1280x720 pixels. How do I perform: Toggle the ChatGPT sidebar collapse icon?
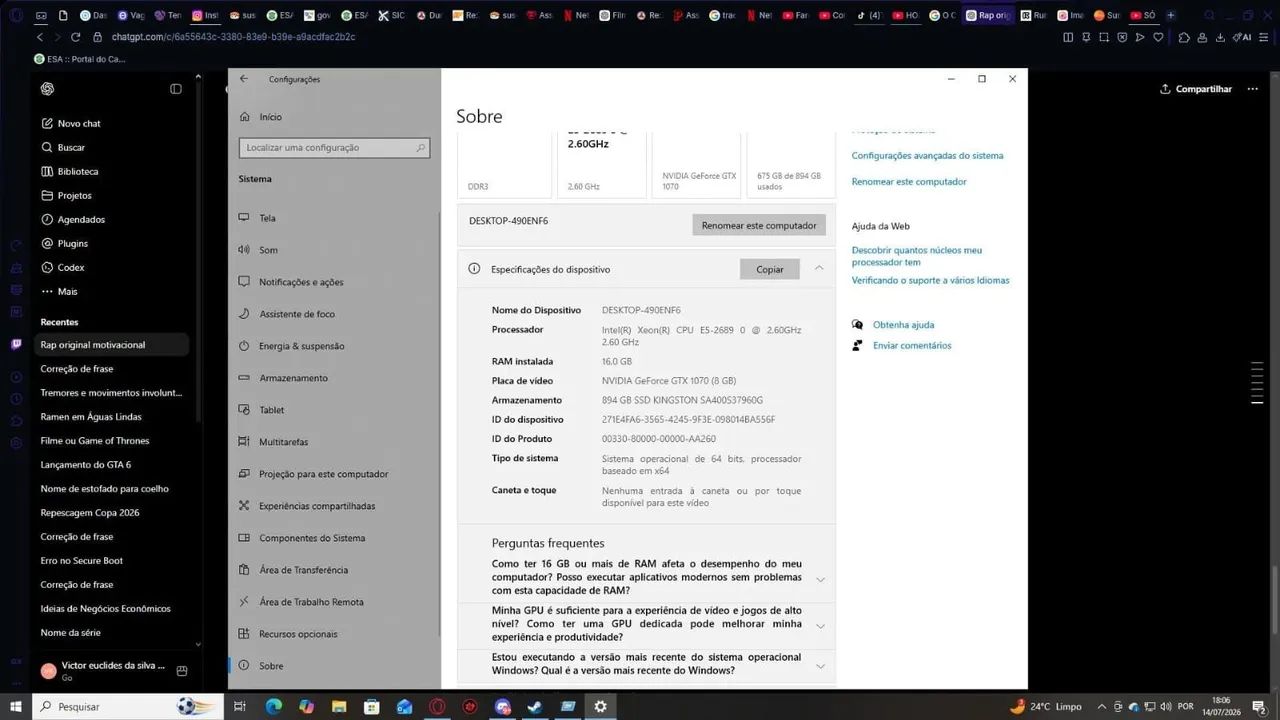(x=176, y=89)
